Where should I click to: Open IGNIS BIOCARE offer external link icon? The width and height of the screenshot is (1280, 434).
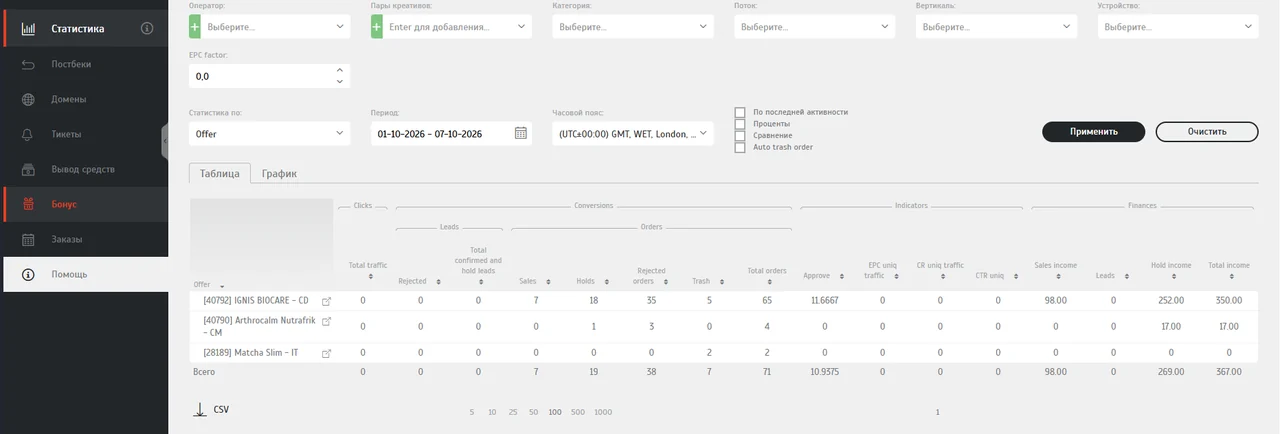coord(326,300)
